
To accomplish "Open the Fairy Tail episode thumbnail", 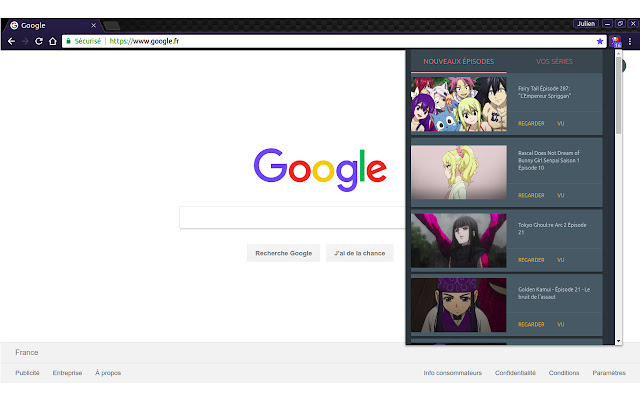I will pyautogui.click(x=459, y=104).
